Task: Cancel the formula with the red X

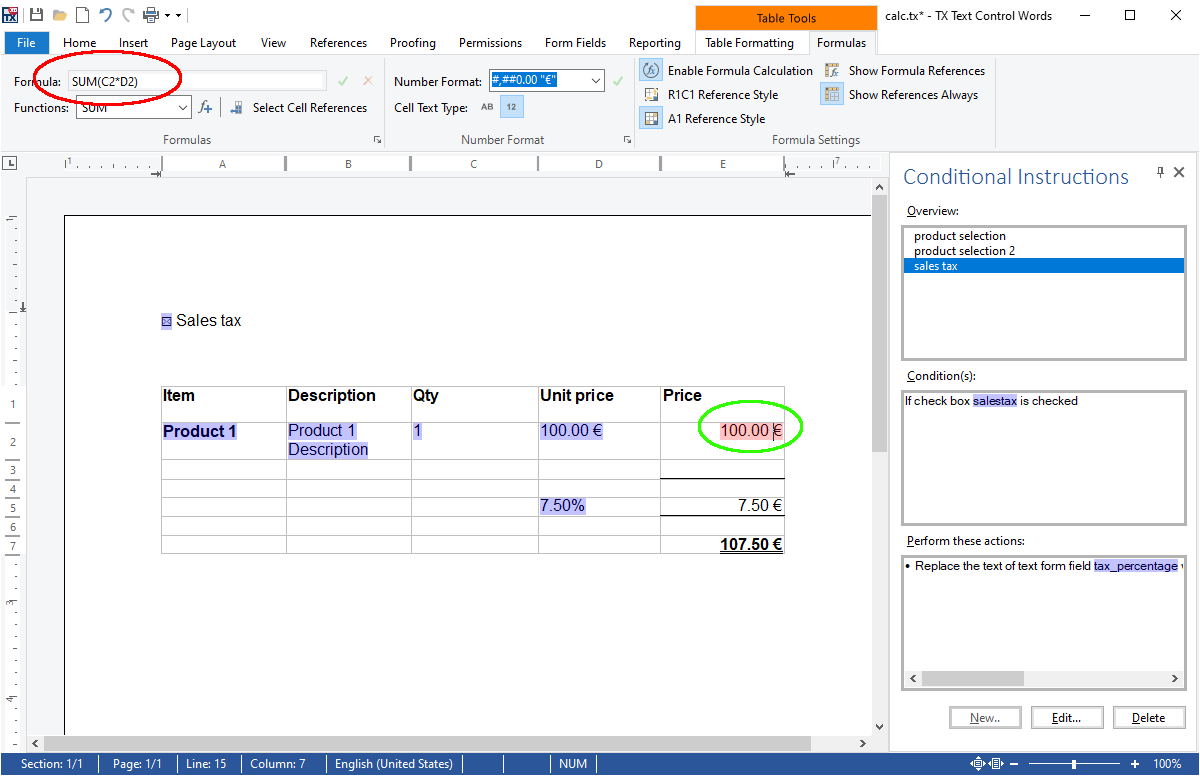Action: pyautogui.click(x=367, y=81)
